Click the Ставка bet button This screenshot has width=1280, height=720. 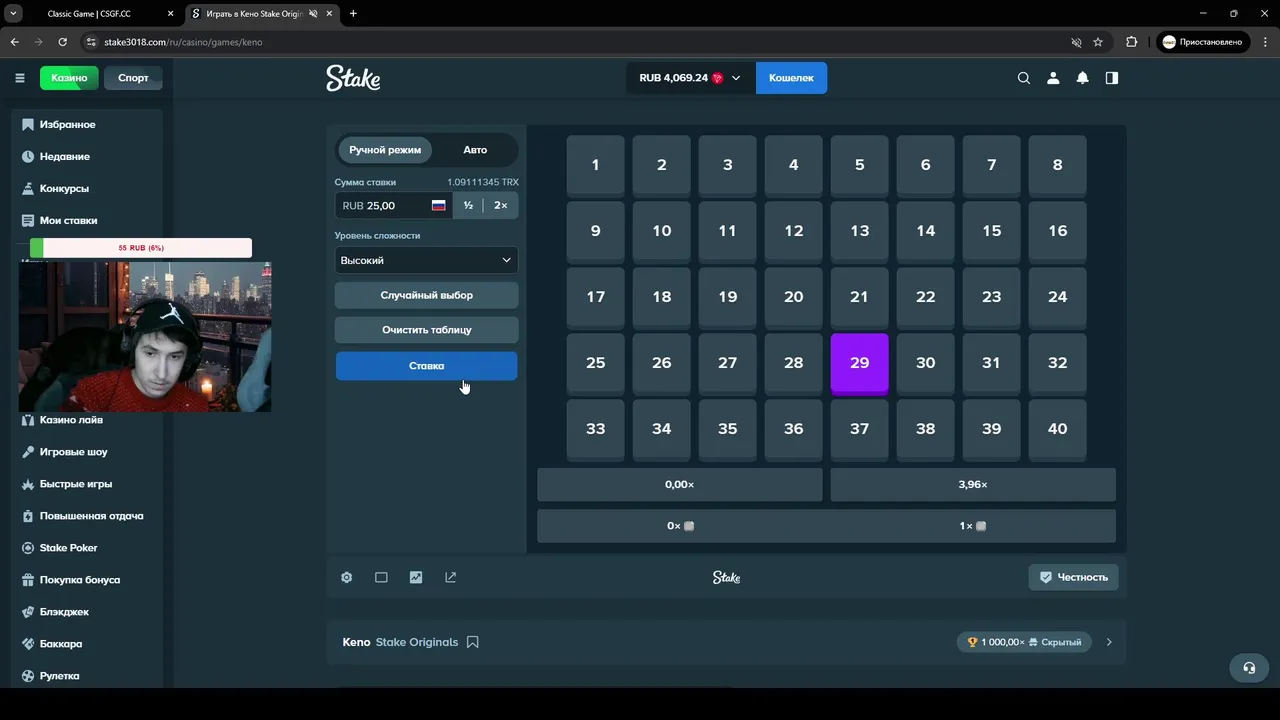[x=426, y=366]
